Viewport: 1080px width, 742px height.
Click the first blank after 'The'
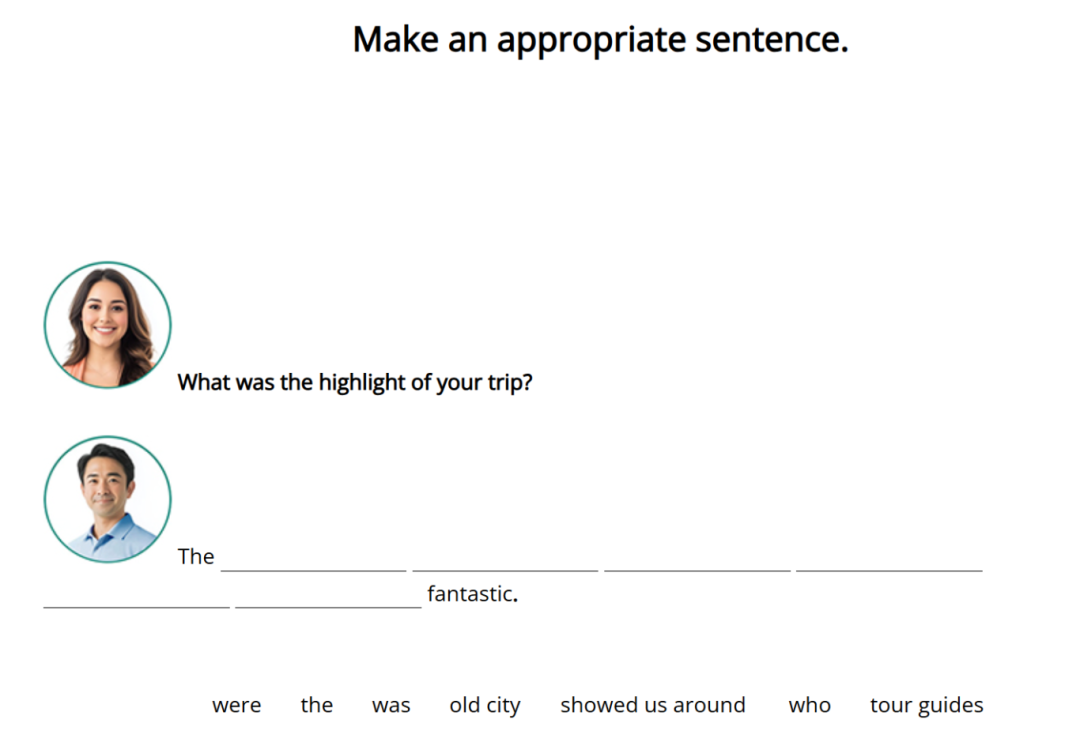pos(313,559)
